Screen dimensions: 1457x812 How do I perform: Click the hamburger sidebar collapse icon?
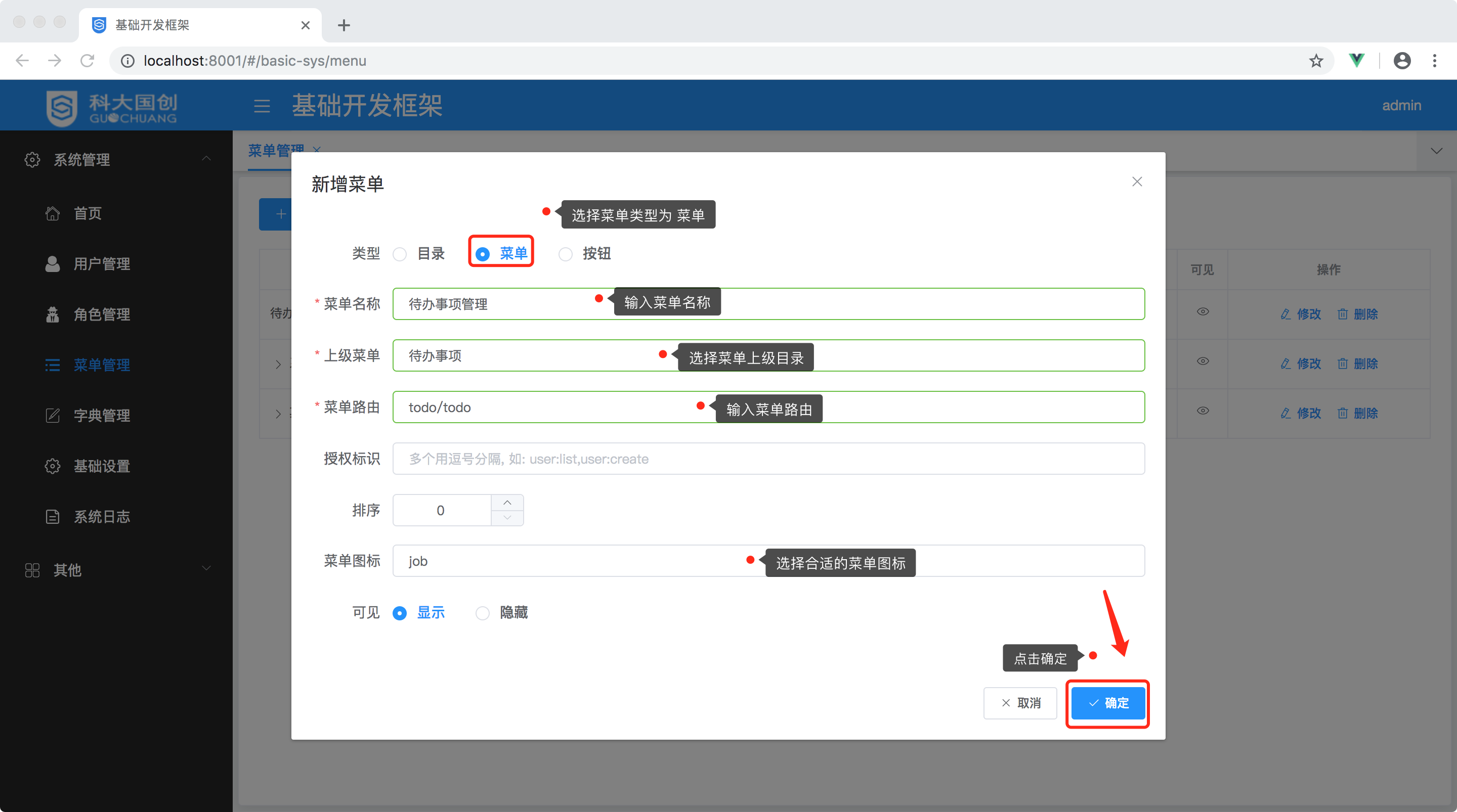point(262,106)
